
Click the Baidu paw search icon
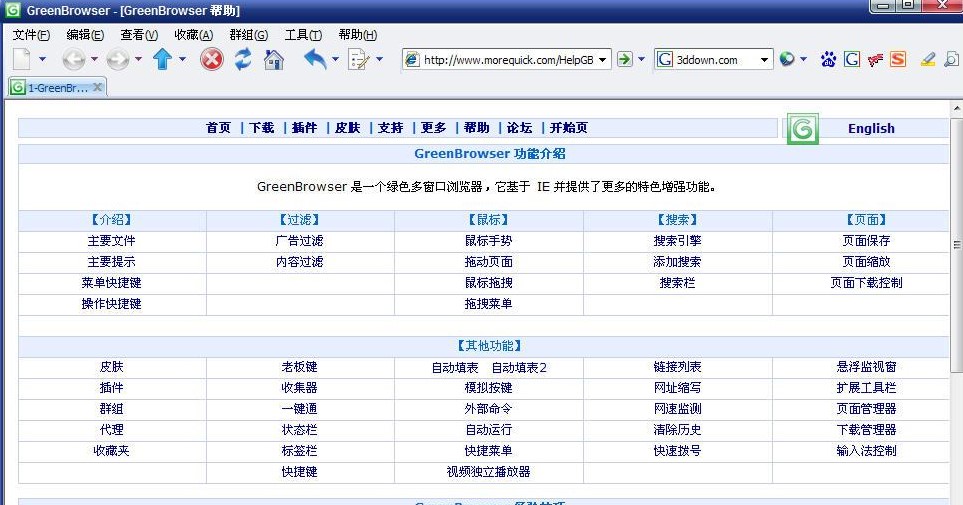click(828, 60)
